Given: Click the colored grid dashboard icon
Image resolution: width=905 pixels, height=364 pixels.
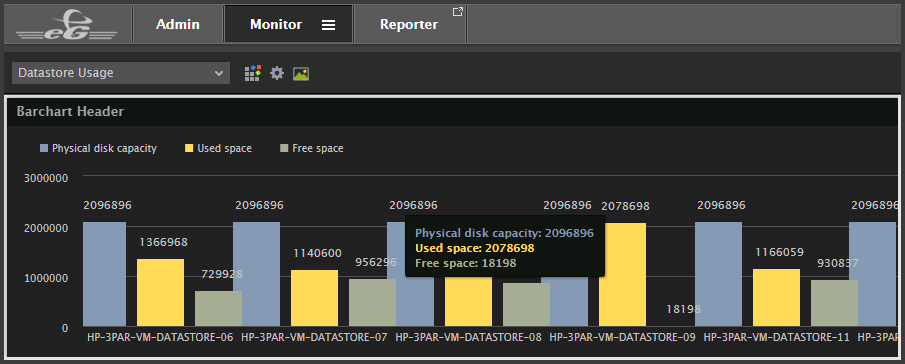Looking at the screenshot, I should pyautogui.click(x=252, y=73).
